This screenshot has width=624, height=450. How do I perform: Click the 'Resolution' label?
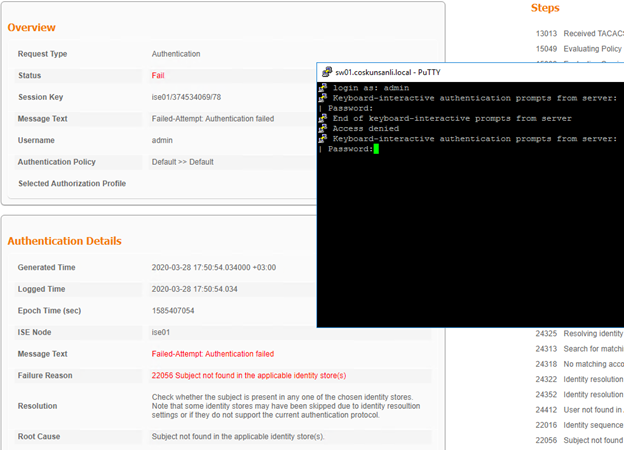[x=37, y=406]
